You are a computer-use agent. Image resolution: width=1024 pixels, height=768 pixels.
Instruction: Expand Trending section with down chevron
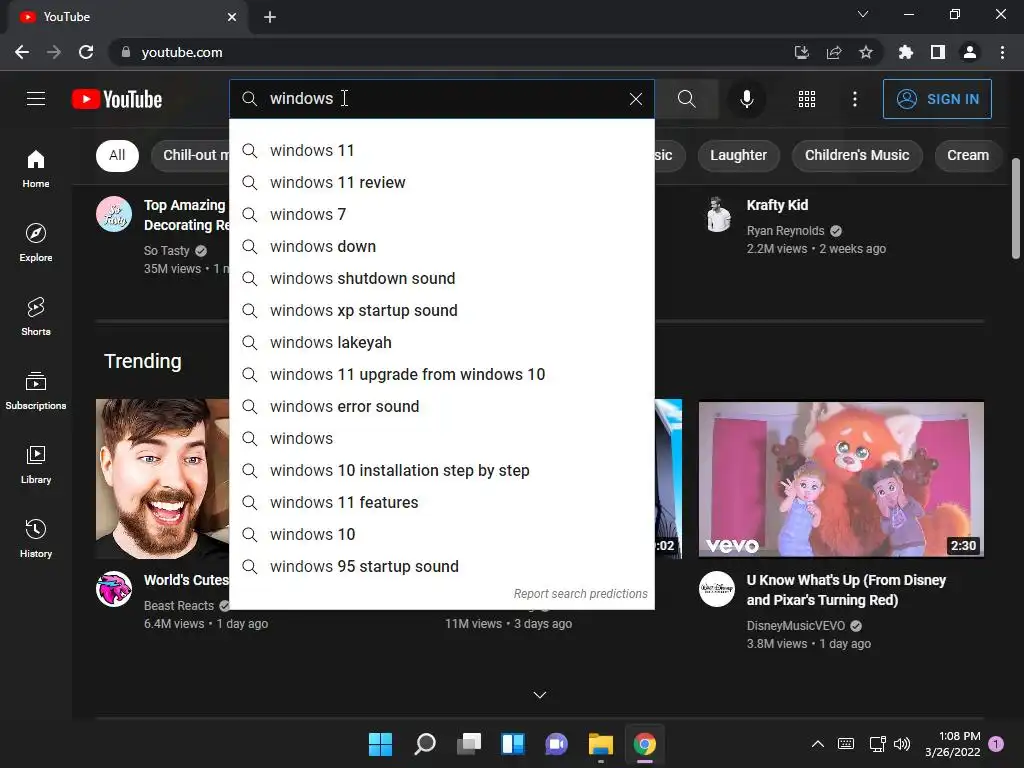tap(539, 695)
